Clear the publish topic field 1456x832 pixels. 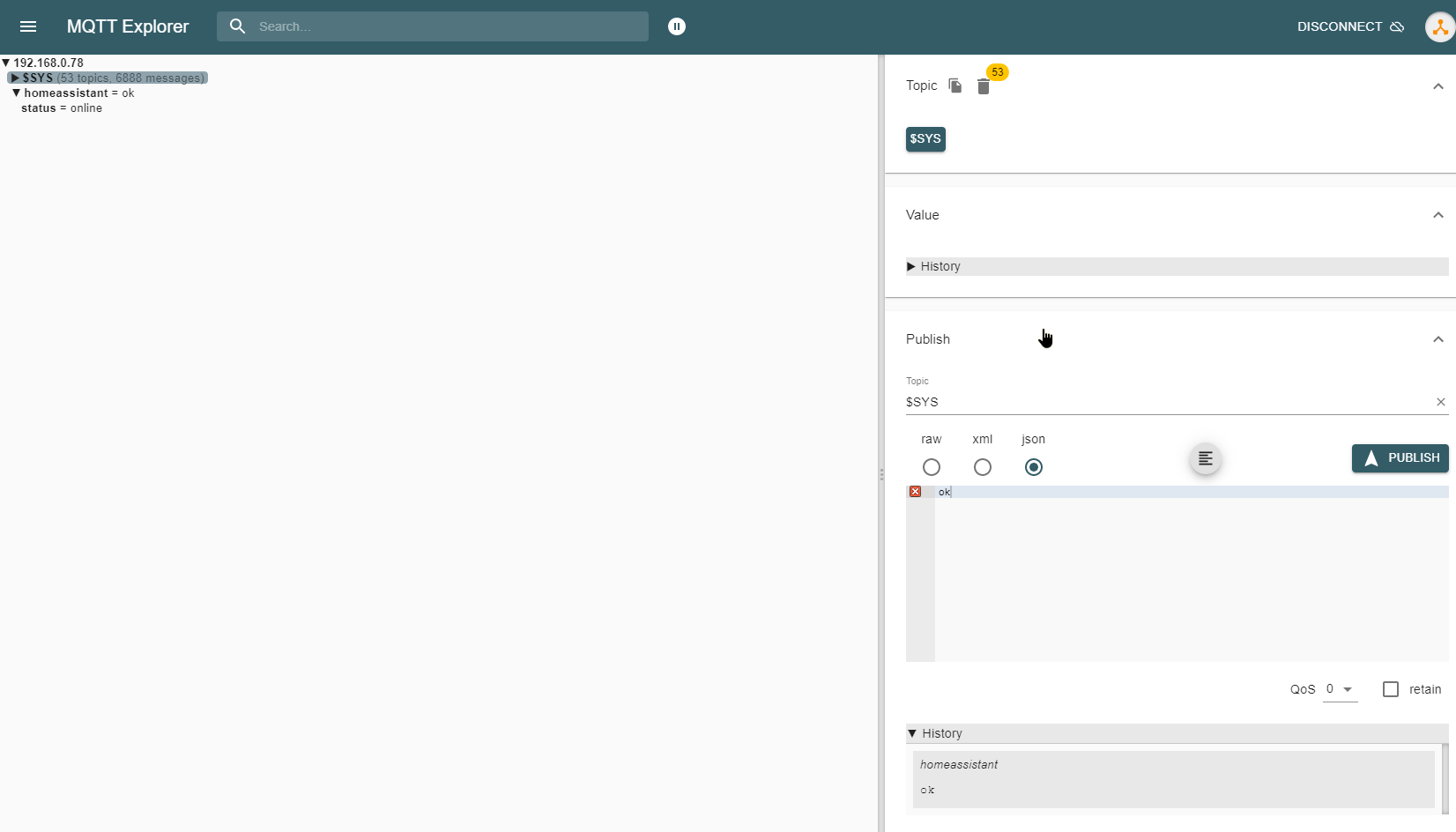click(1441, 402)
